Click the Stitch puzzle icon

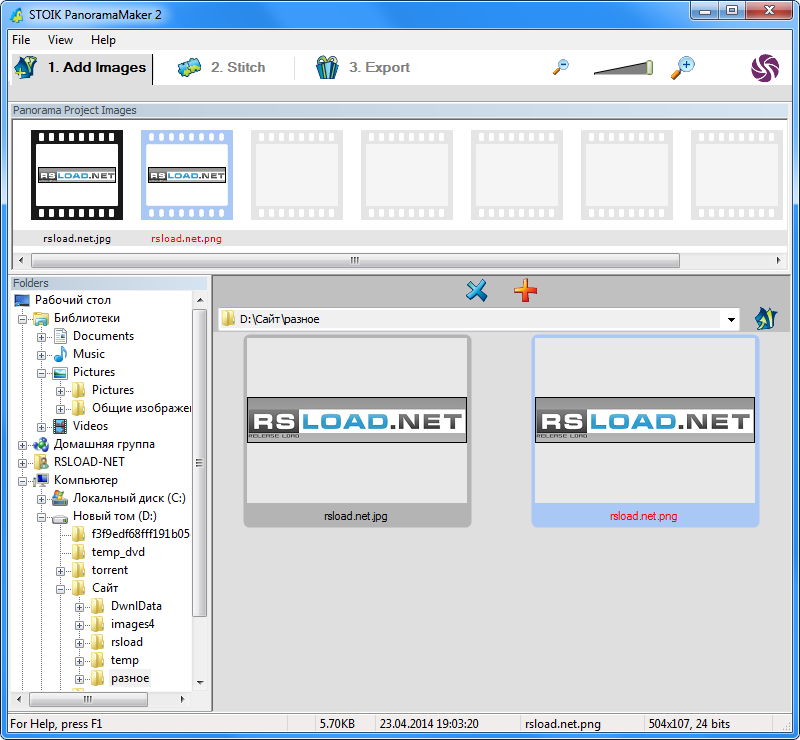point(189,67)
